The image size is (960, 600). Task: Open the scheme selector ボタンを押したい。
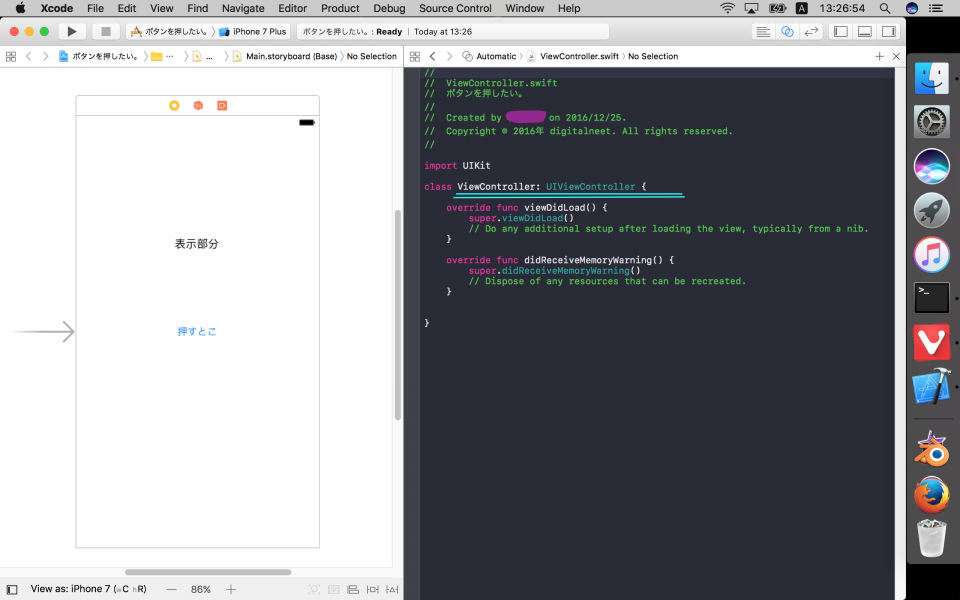point(169,31)
